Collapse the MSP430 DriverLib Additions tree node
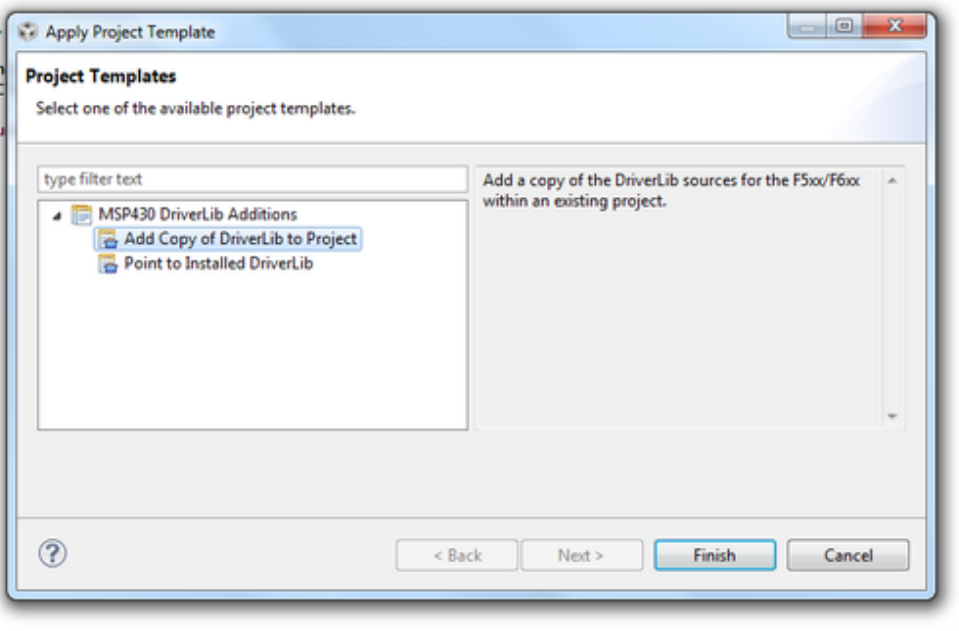 click(x=59, y=215)
